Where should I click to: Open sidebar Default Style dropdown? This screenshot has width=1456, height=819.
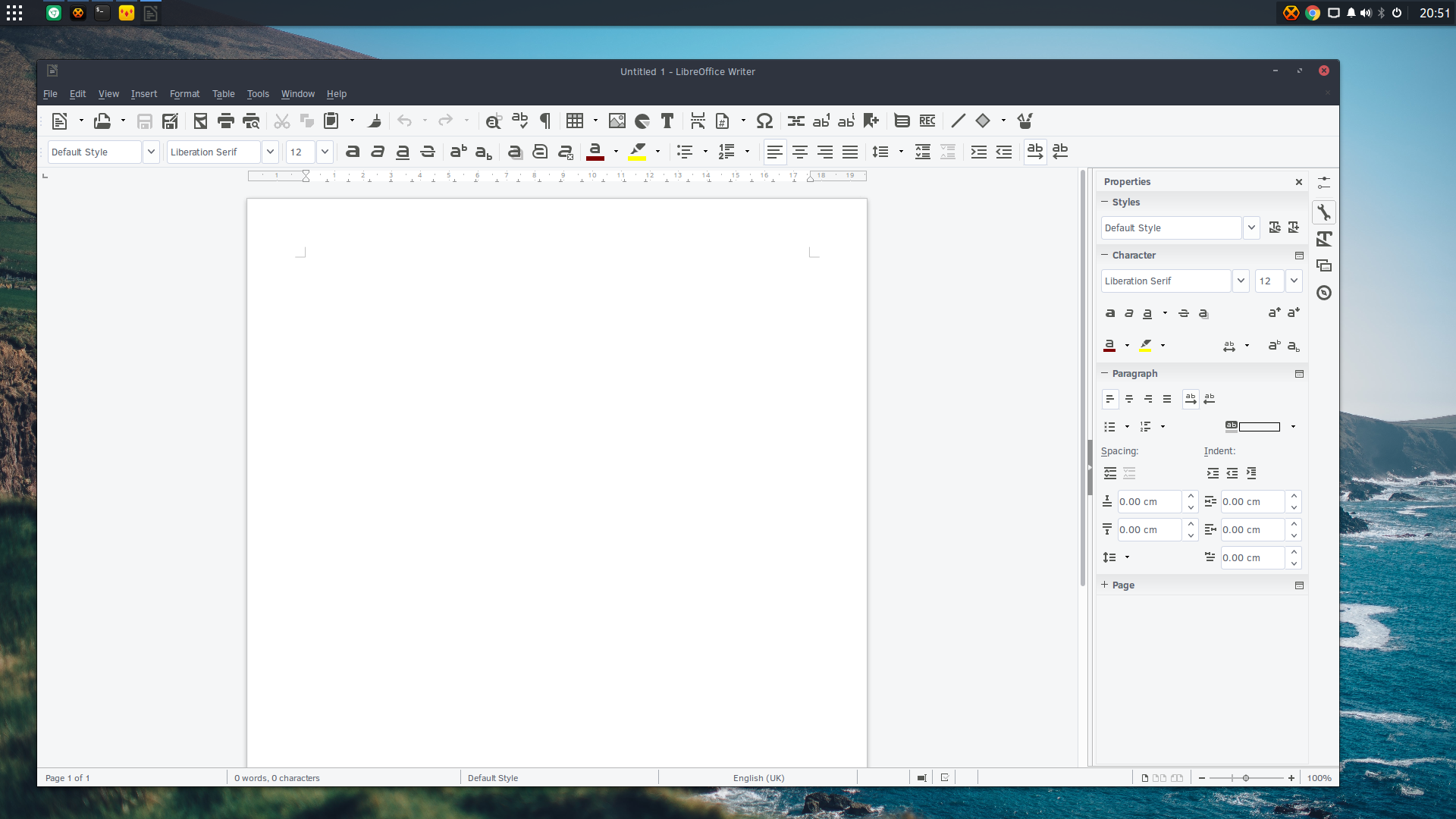click(x=1251, y=227)
